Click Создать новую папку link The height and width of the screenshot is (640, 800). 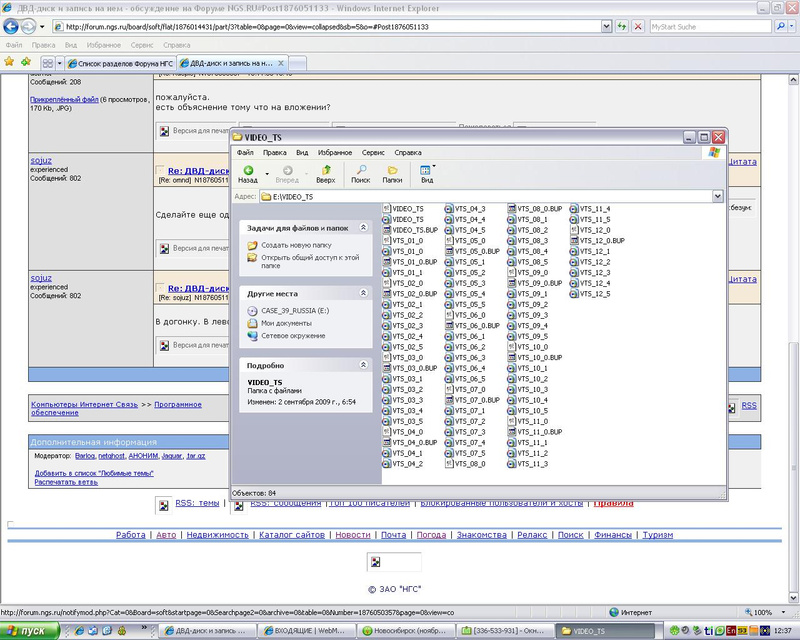pyautogui.click(x=296, y=245)
